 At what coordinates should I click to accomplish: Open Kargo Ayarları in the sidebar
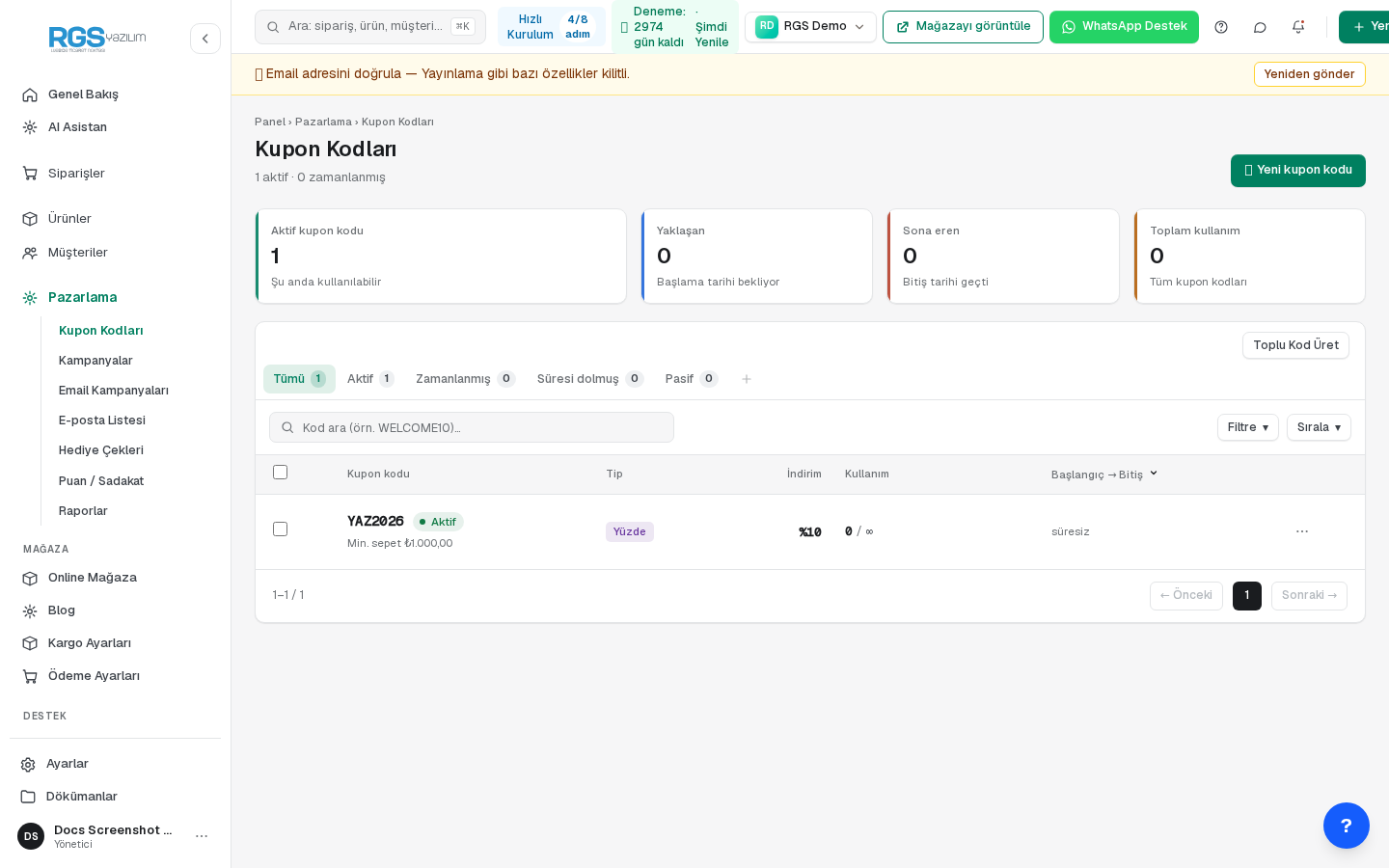pyautogui.click(x=90, y=643)
